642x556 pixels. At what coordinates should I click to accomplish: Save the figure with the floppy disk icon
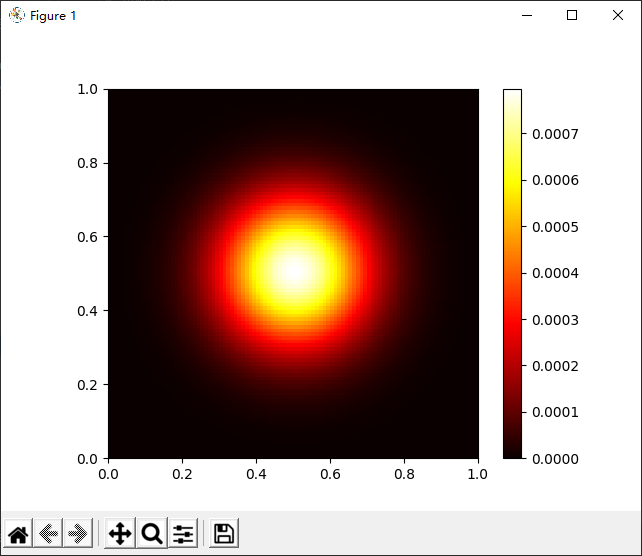(224, 533)
